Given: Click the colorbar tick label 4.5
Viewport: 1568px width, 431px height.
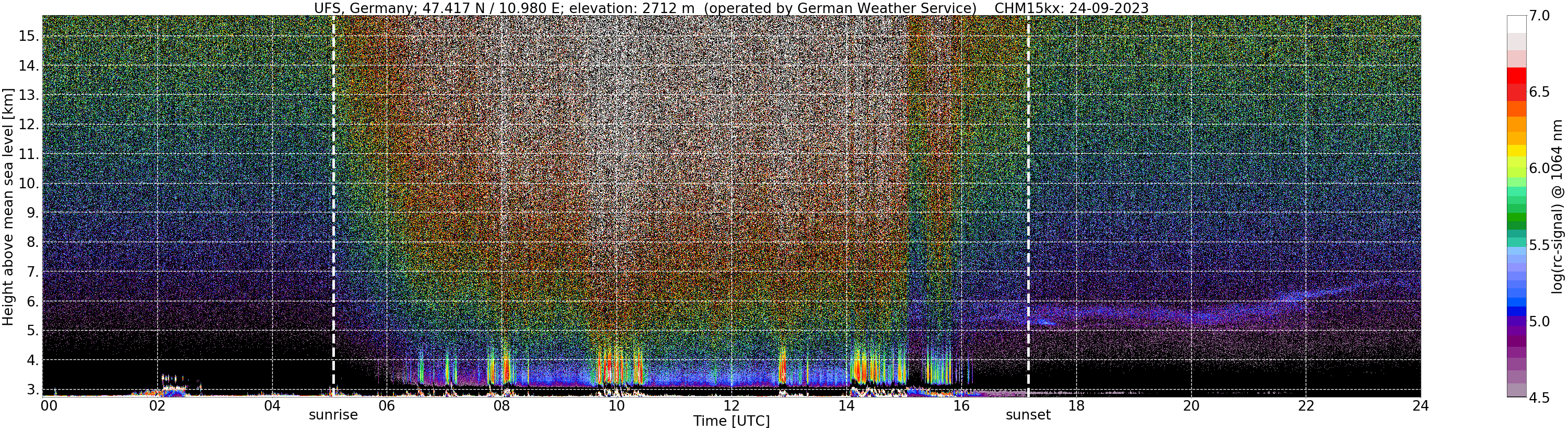Looking at the screenshot, I should coord(1539,398).
